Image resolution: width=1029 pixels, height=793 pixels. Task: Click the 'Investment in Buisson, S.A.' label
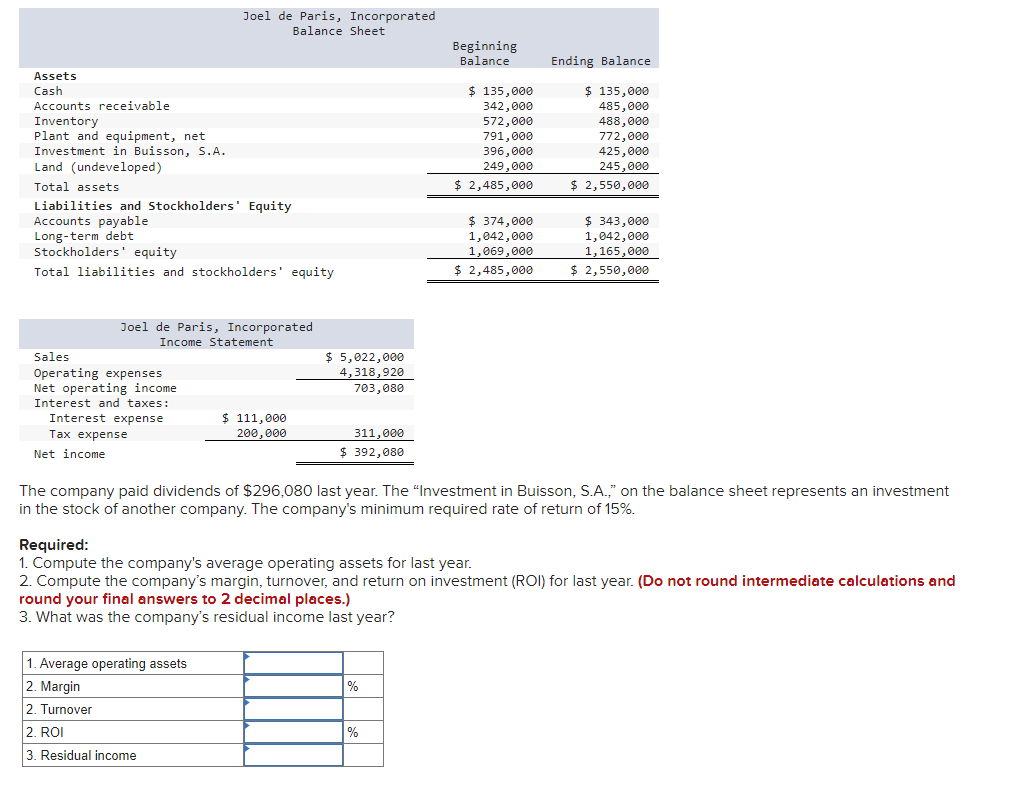[x=130, y=152]
